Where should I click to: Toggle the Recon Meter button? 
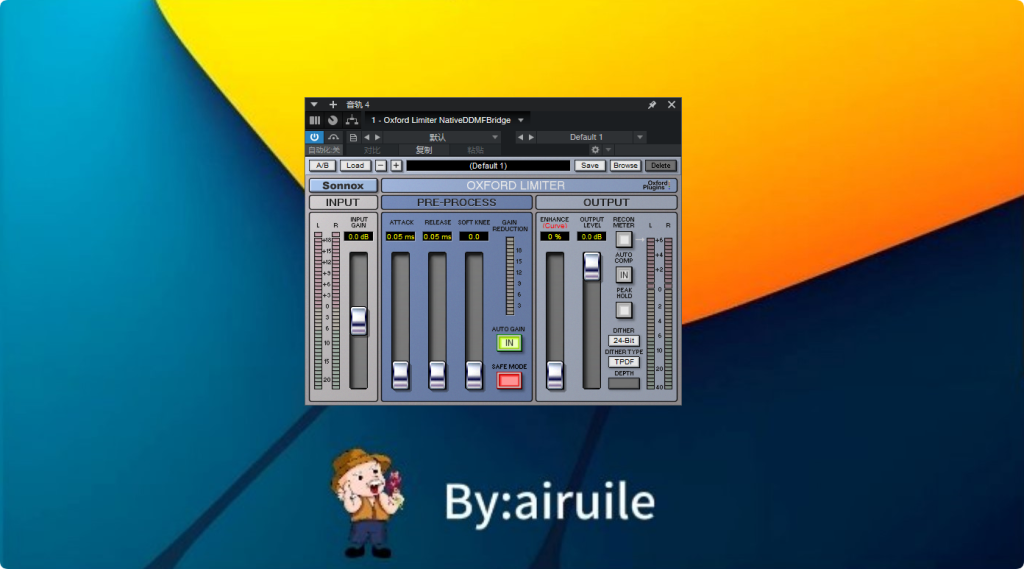[x=624, y=240]
